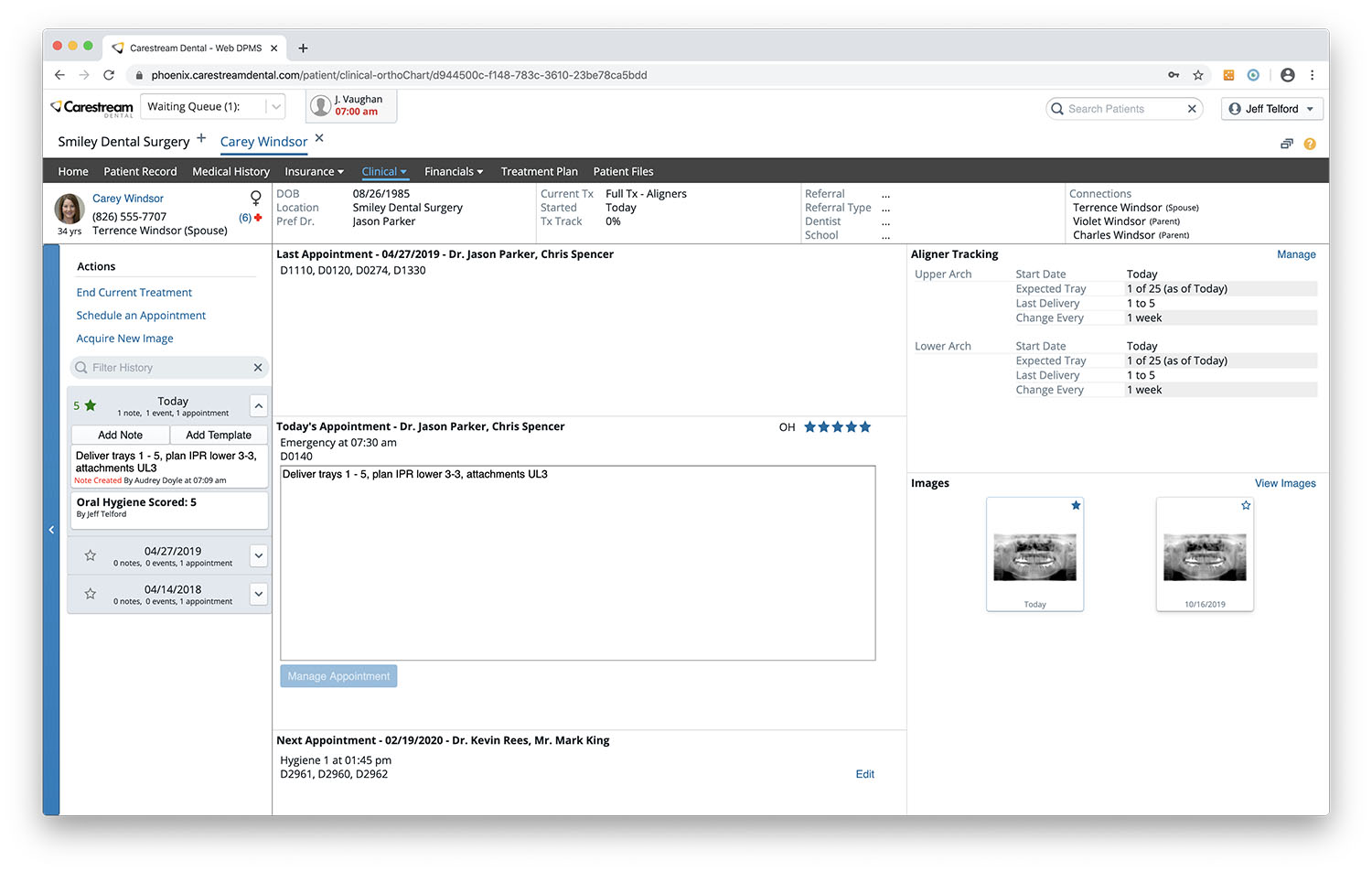This screenshot has width=1372, height=872.
Task: Bookmark the page with the star icon
Action: [1198, 75]
